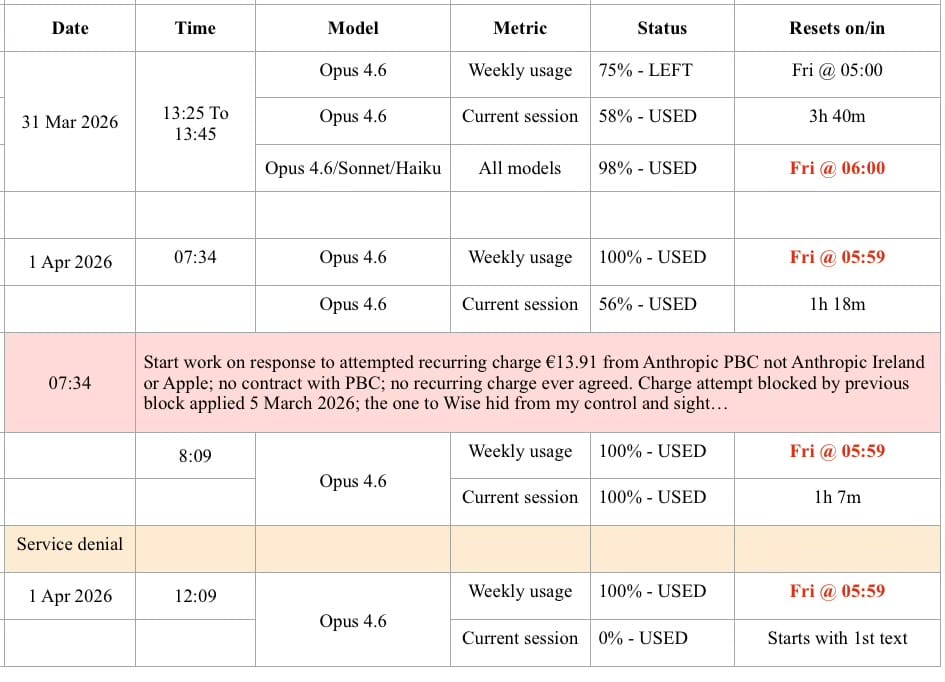
Task: Click the Status column header
Action: 662,28
